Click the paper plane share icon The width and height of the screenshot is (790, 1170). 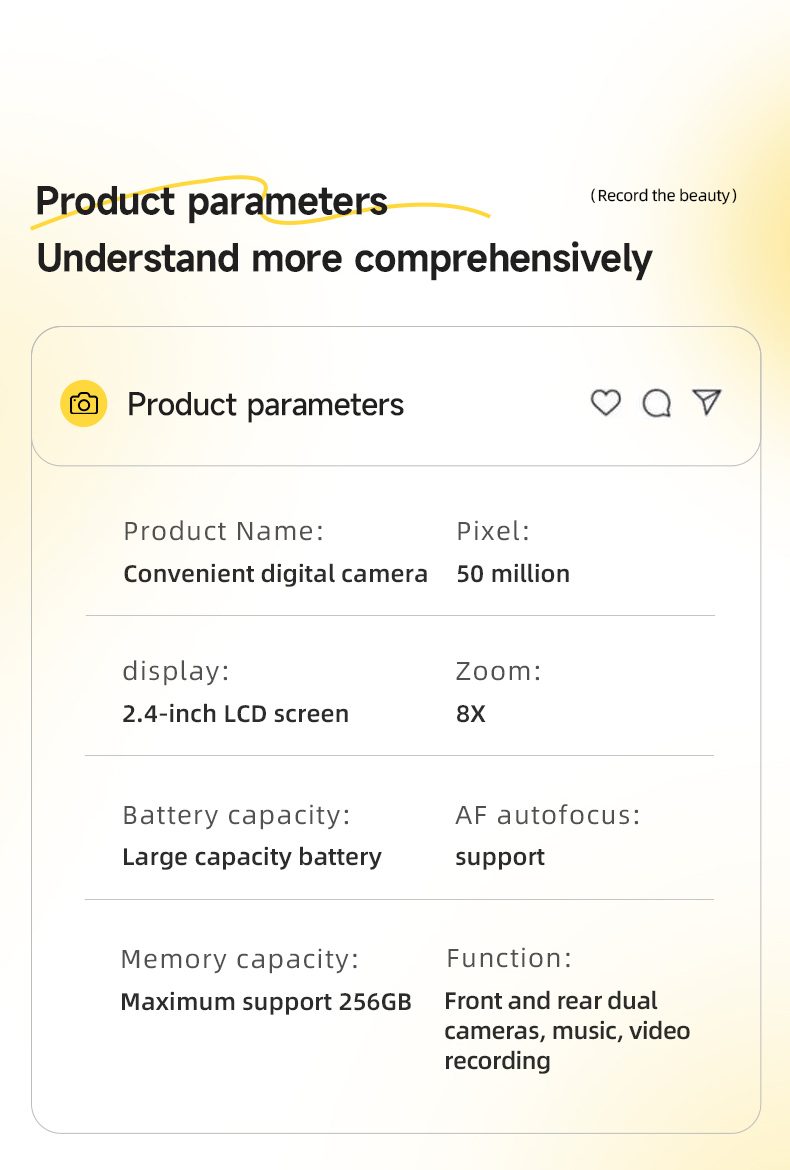pyautogui.click(x=707, y=402)
